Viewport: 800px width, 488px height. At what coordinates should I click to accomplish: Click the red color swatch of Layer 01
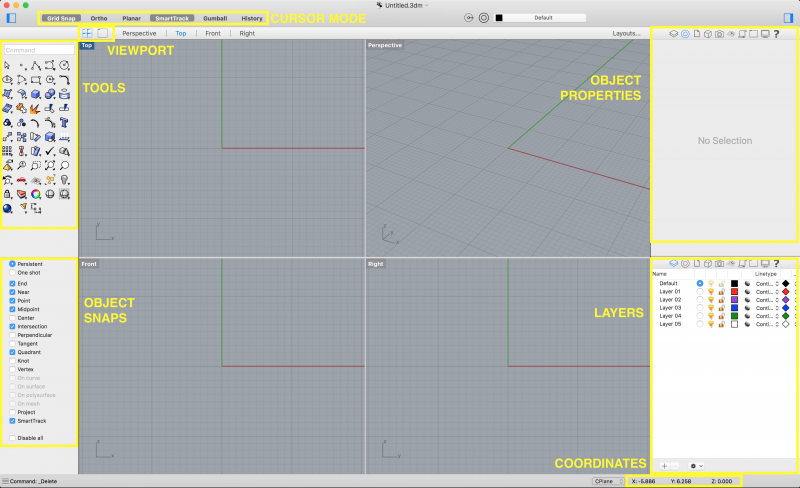(734, 291)
